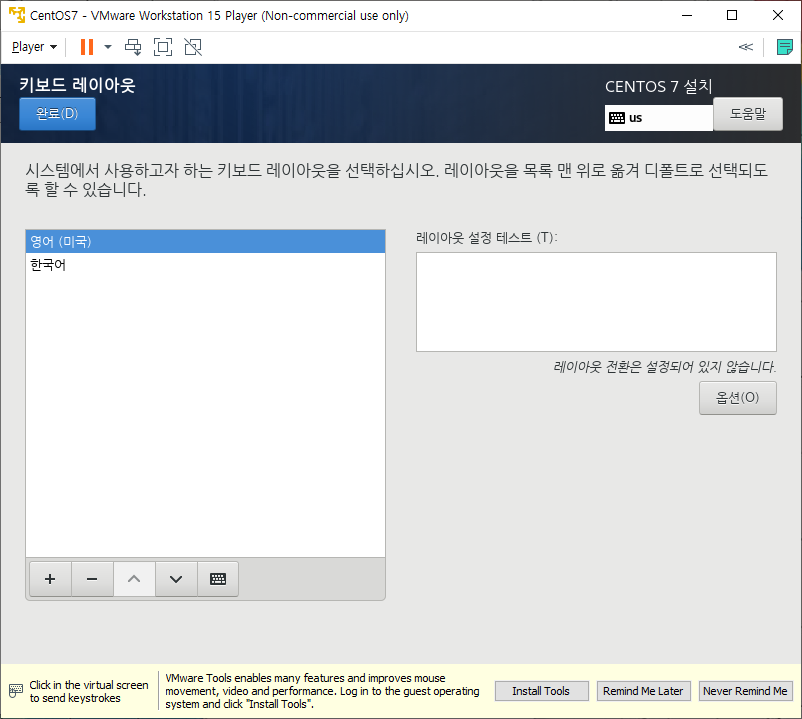Click the Install Tools button
Viewport: 802px width, 719px height.
tap(541, 691)
